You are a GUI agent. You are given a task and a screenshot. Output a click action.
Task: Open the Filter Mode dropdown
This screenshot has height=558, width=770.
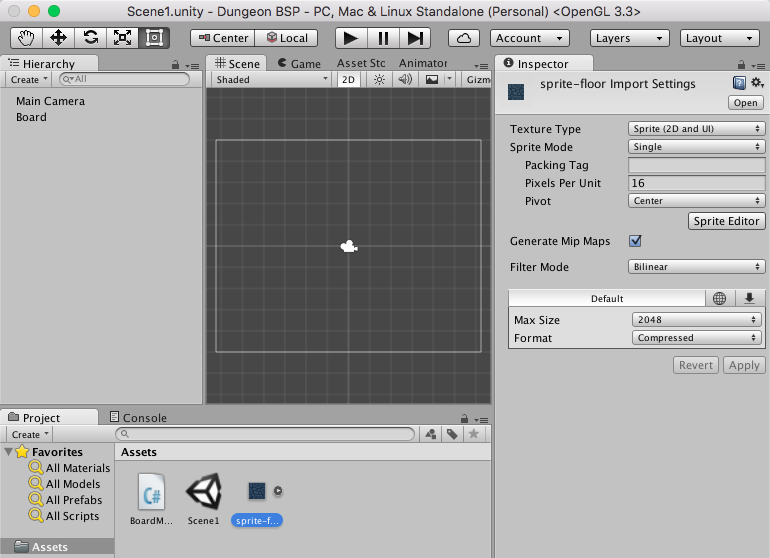point(696,267)
